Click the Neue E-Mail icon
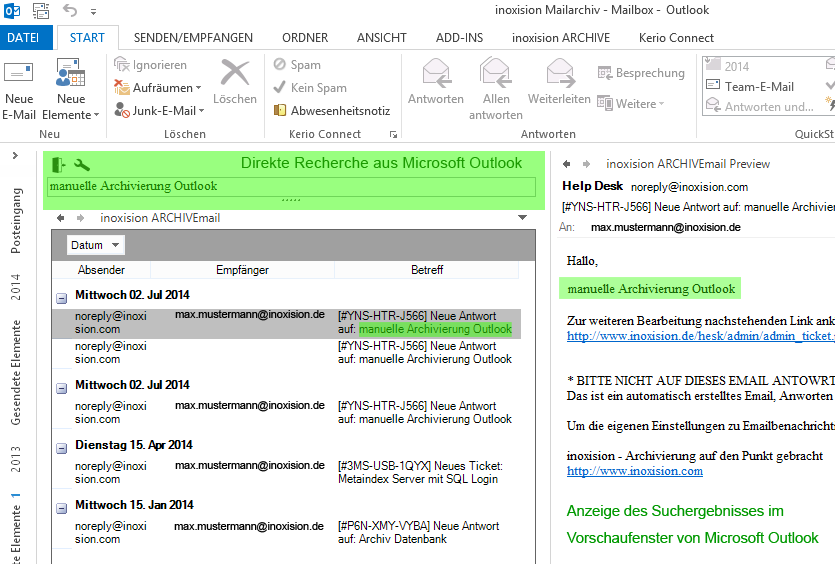 click(x=19, y=75)
